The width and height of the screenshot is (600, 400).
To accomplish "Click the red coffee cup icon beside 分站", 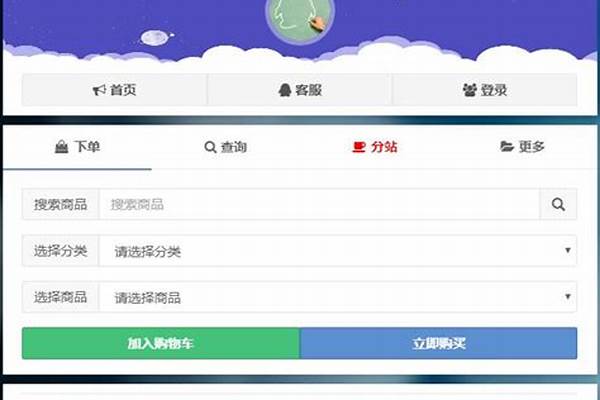I will point(359,147).
